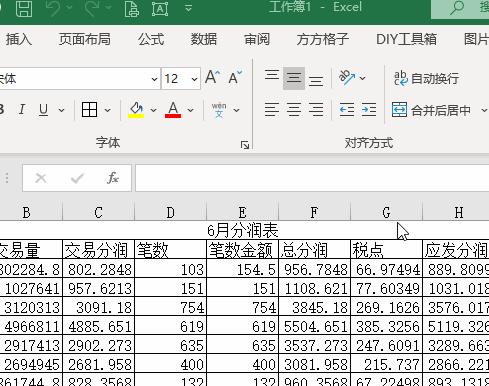Click the 笔数金额 header cell
489x386 pixels.
point(242,249)
